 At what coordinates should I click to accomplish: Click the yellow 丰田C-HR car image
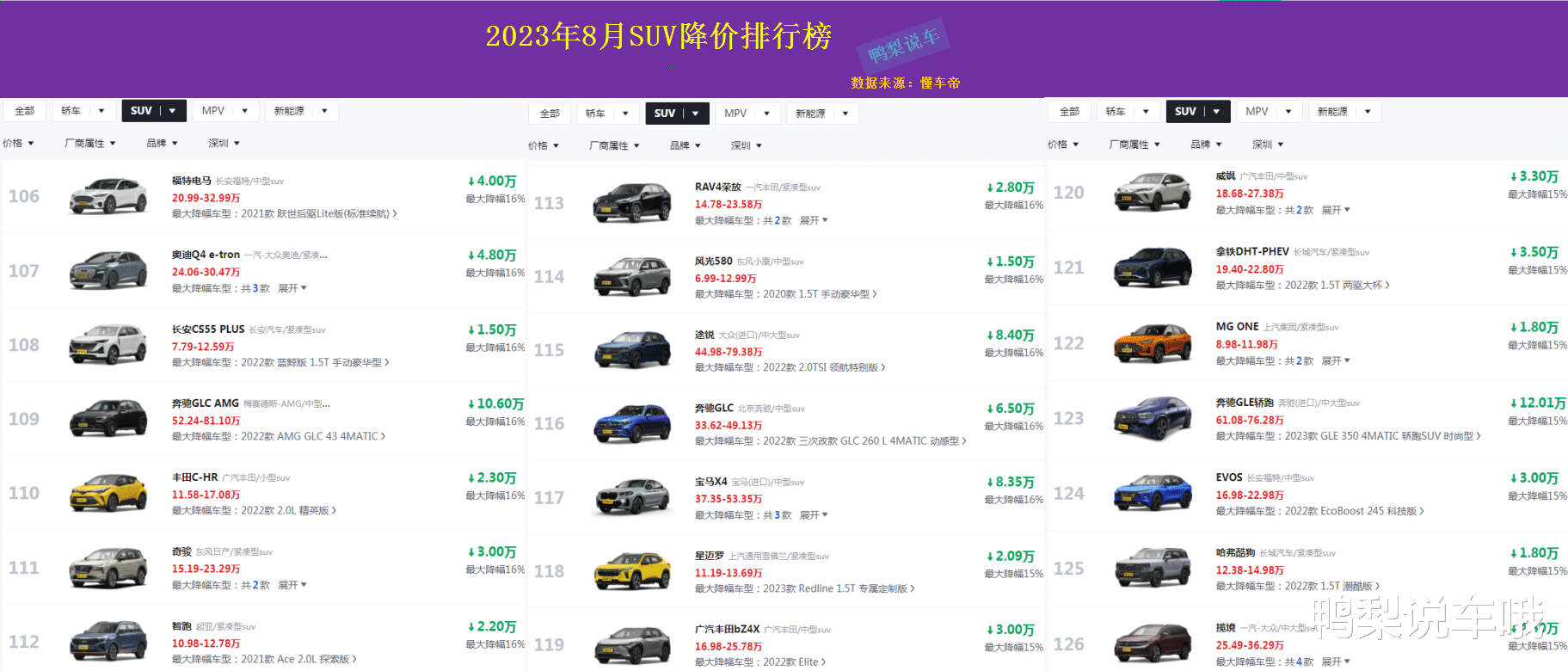click(108, 493)
